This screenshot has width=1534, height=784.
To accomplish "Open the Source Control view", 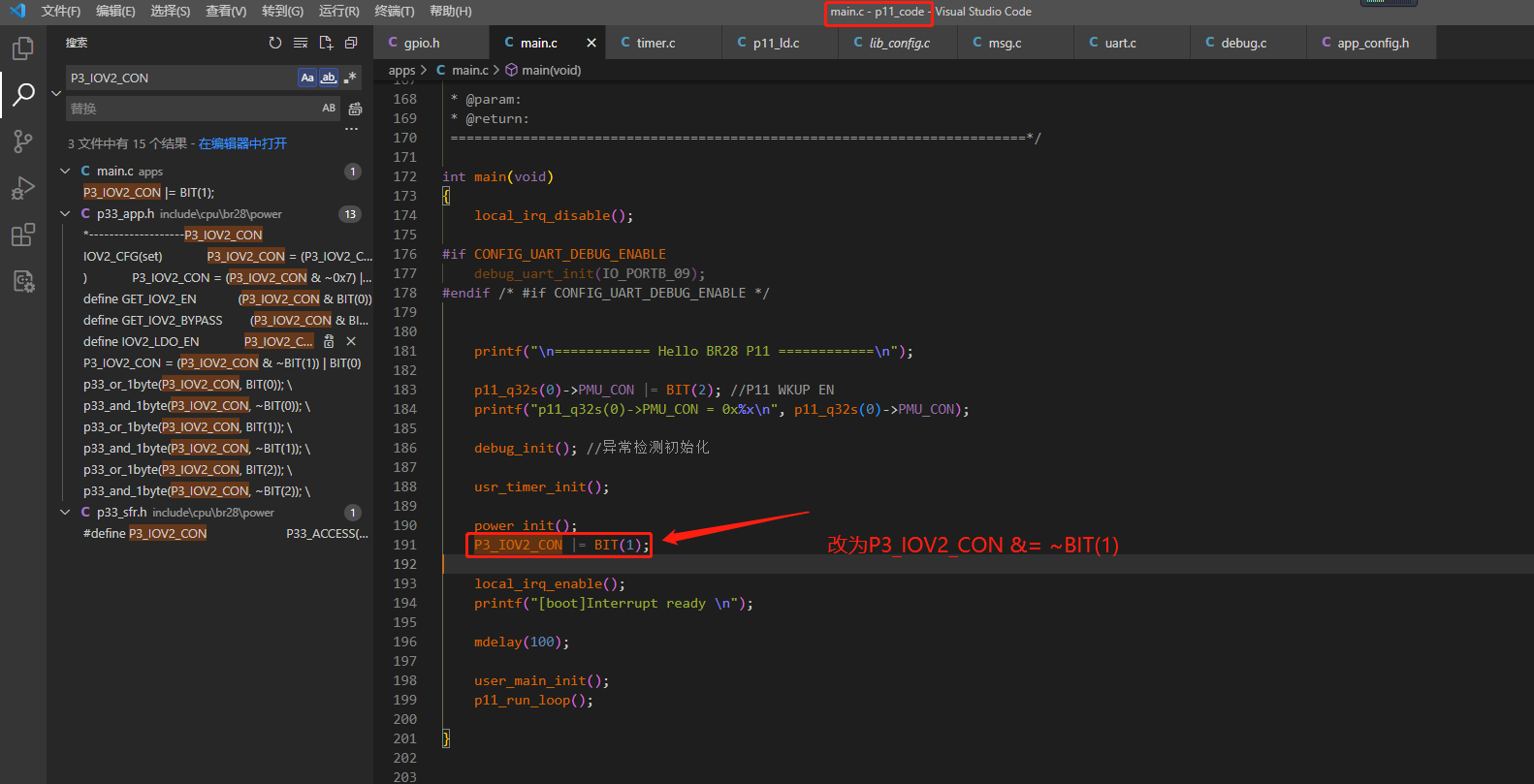I will coord(22,141).
